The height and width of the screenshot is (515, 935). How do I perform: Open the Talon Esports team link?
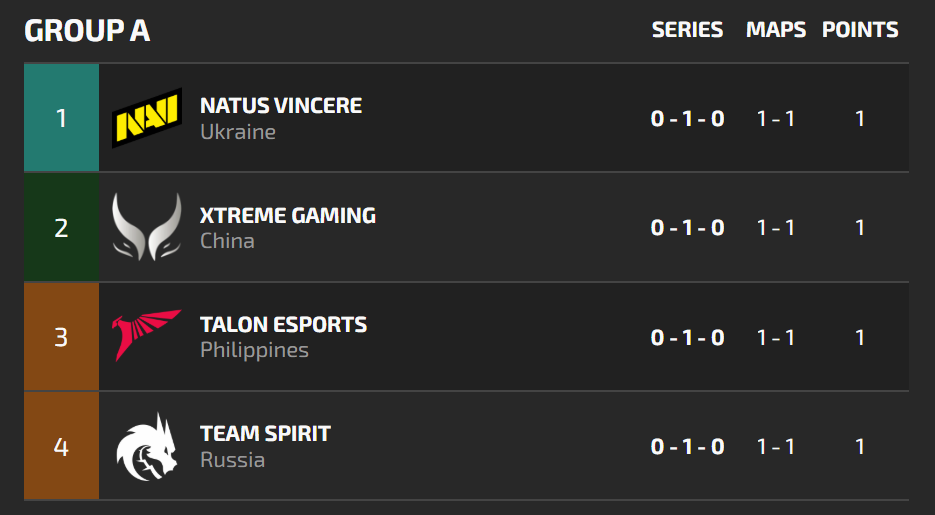(x=283, y=324)
